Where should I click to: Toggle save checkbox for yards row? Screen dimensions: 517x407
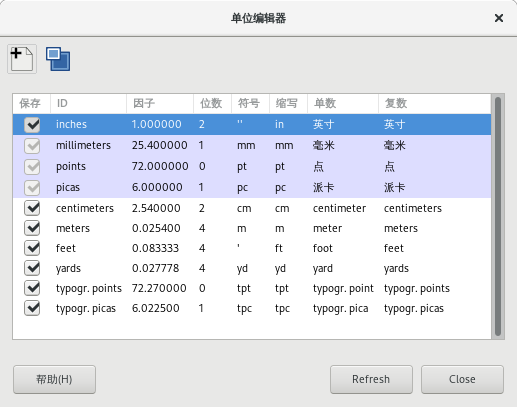(32, 268)
